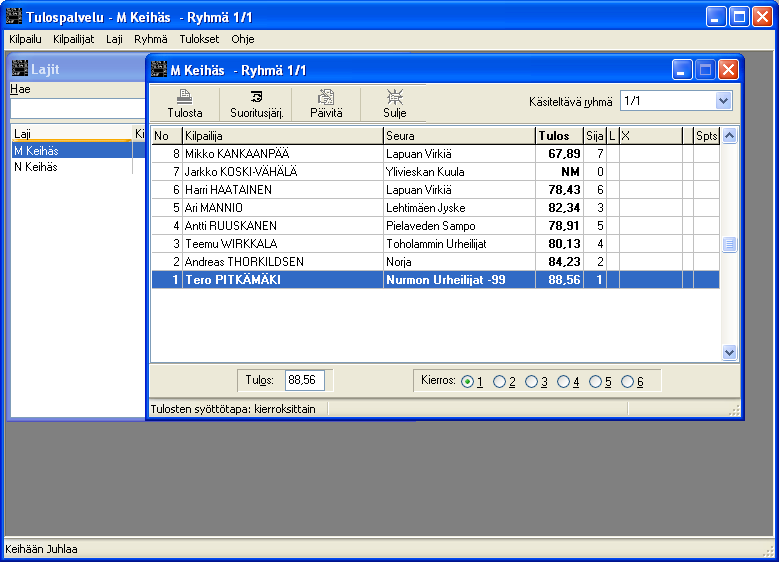Screen dimensions: 779x562
Task: Select Kierros round 2 radio button
Action: click(x=499, y=382)
